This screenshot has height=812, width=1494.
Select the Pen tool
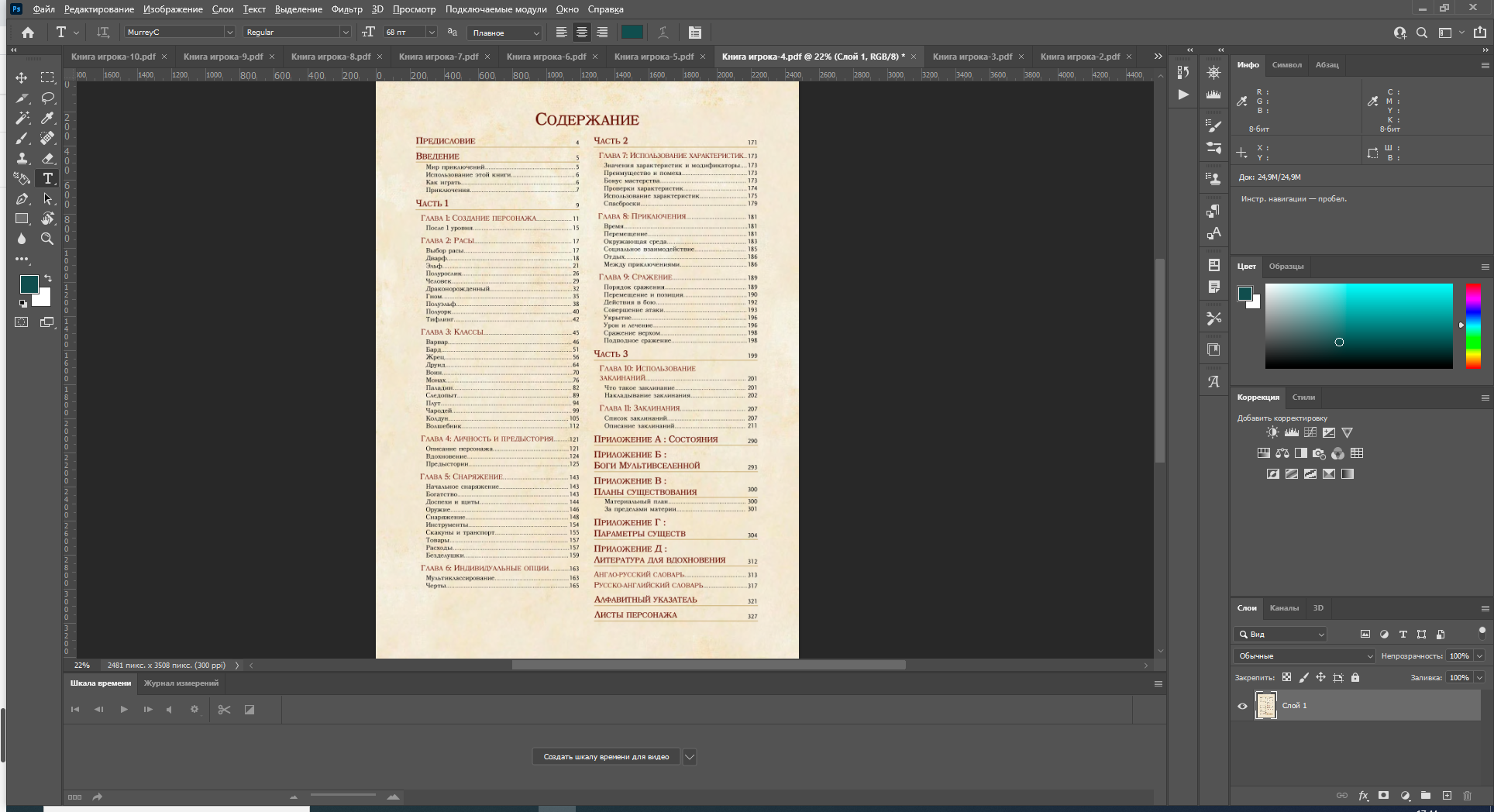point(22,199)
